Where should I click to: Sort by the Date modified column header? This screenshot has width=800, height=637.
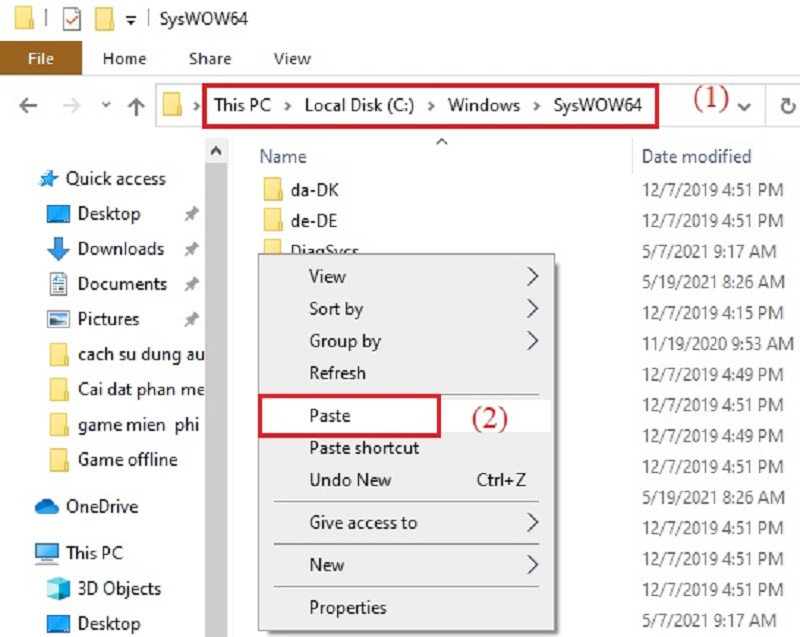pos(696,157)
